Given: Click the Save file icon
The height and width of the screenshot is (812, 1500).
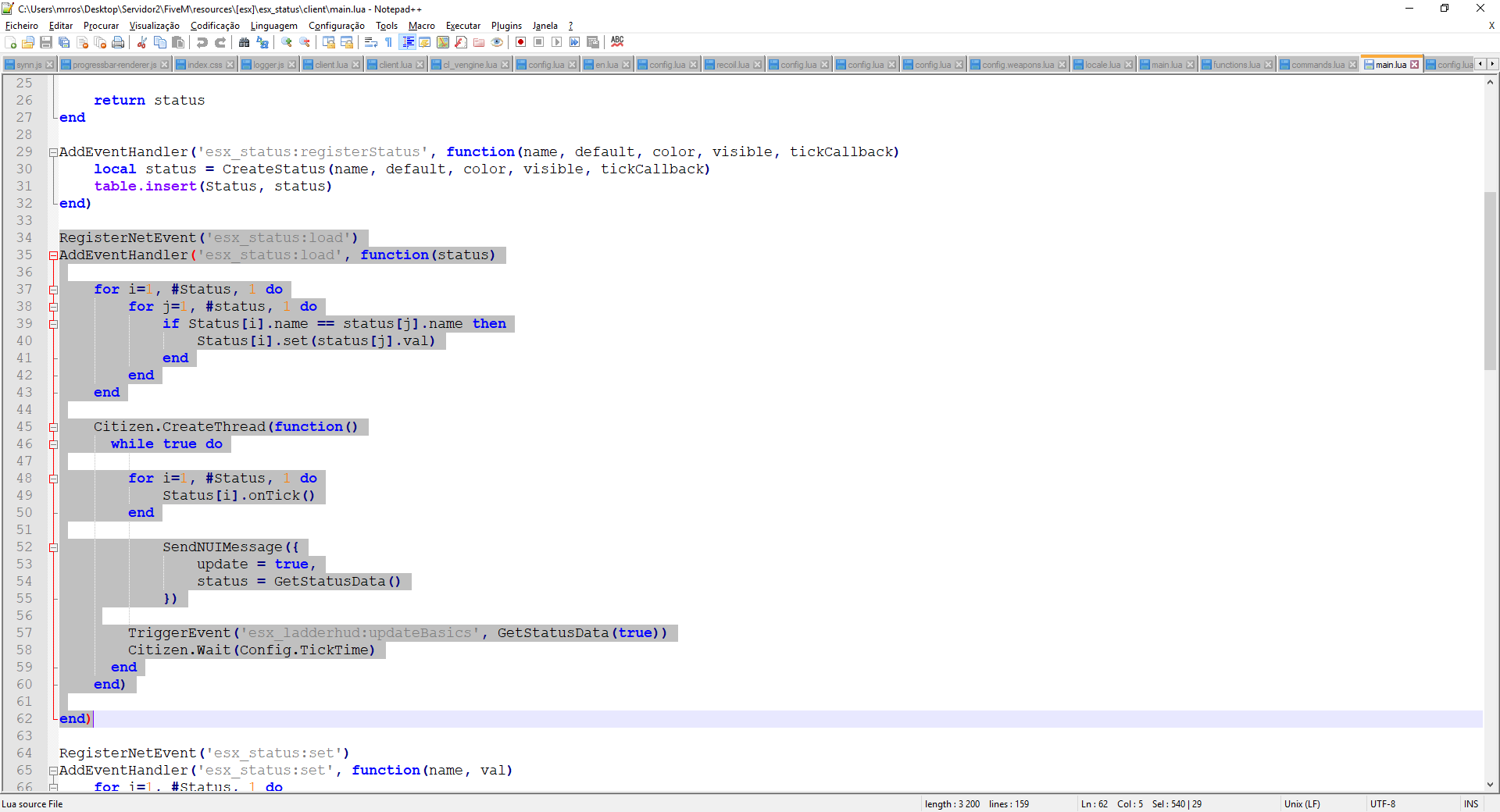Looking at the screenshot, I should 46,42.
